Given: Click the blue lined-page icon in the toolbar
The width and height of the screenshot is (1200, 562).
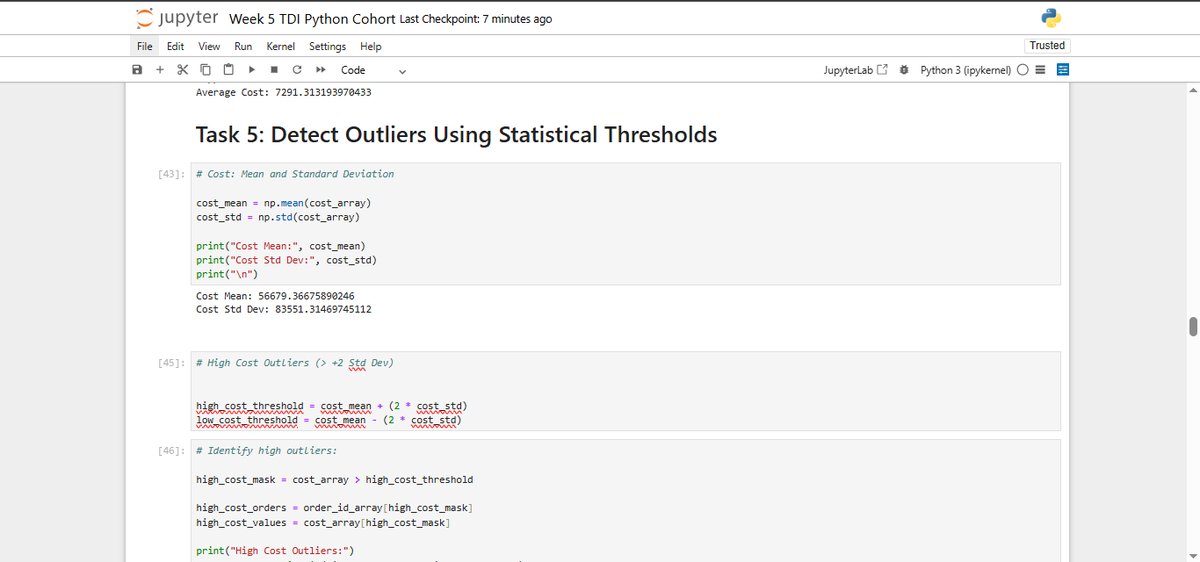Looking at the screenshot, I should [1063, 70].
